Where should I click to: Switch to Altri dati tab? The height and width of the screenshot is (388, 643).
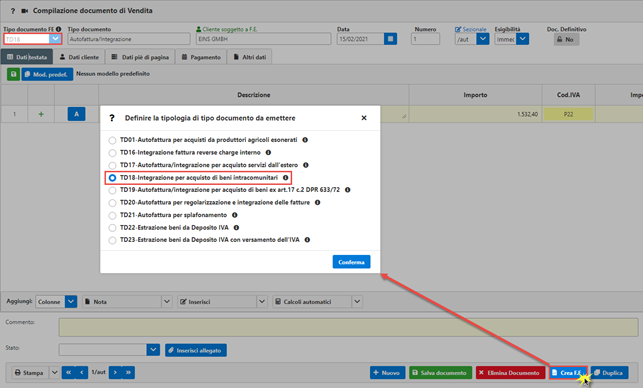pos(249,57)
